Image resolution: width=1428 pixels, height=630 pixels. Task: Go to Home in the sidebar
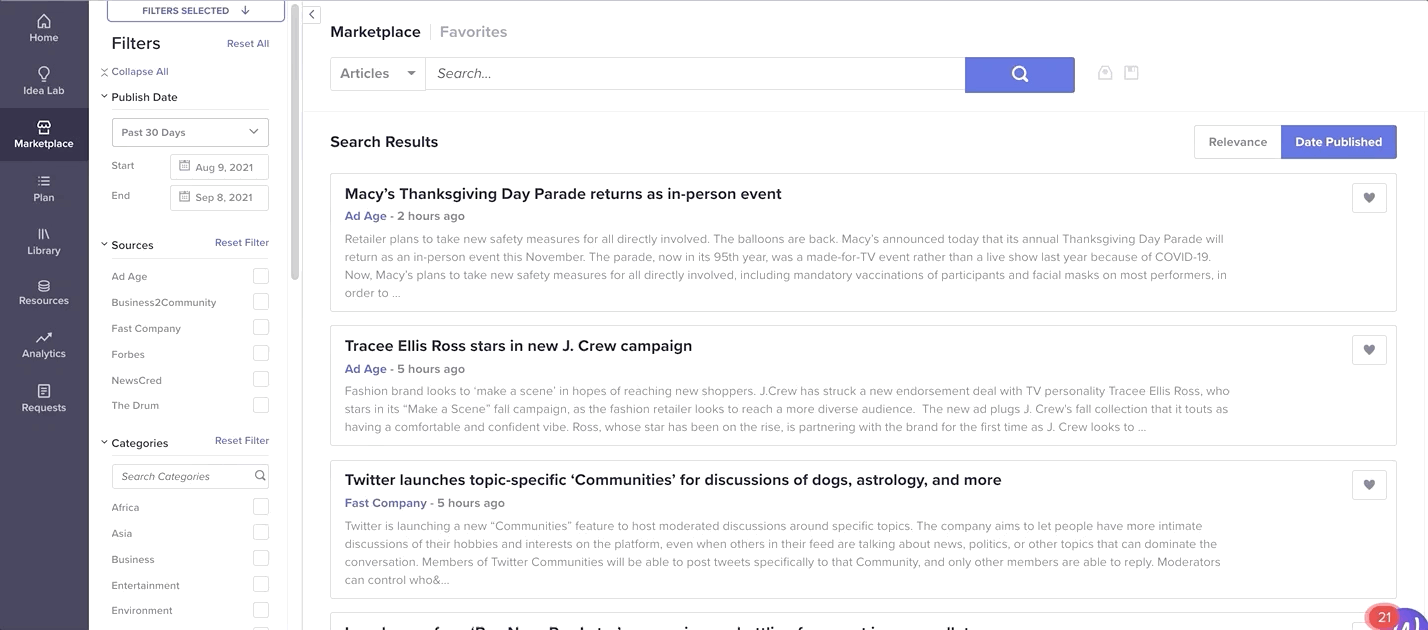pos(44,28)
